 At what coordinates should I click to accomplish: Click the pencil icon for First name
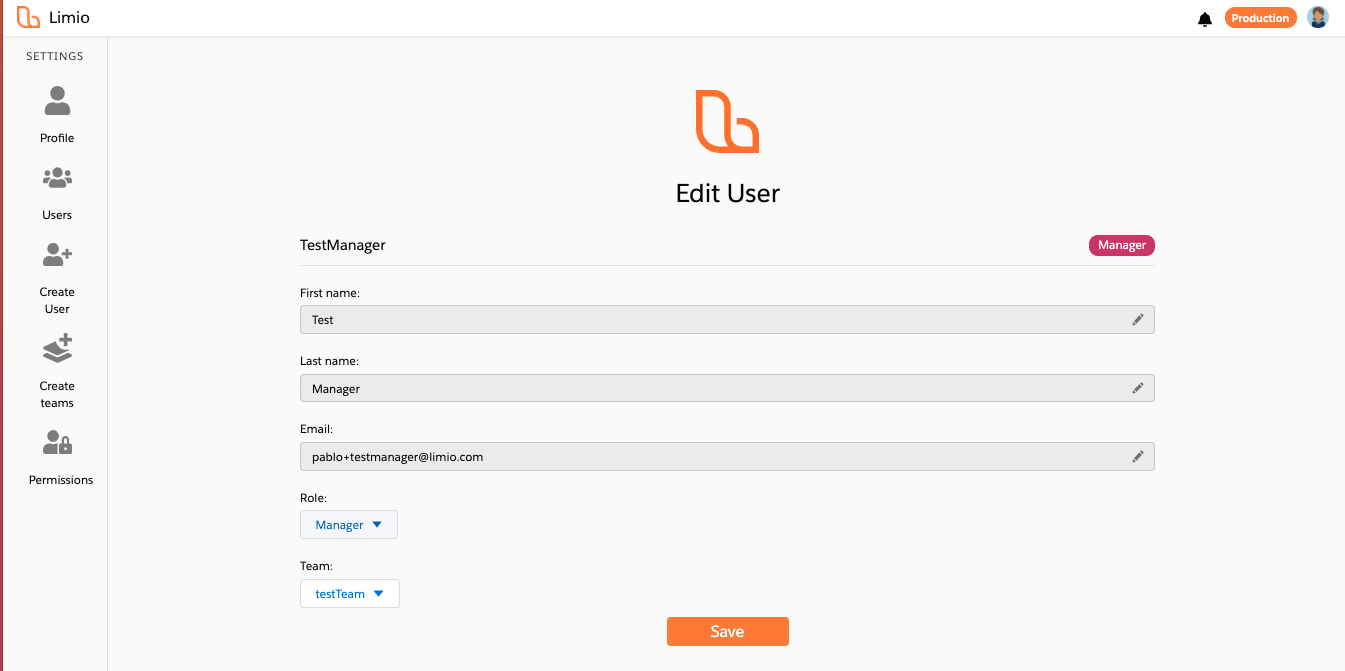(x=1137, y=320)
